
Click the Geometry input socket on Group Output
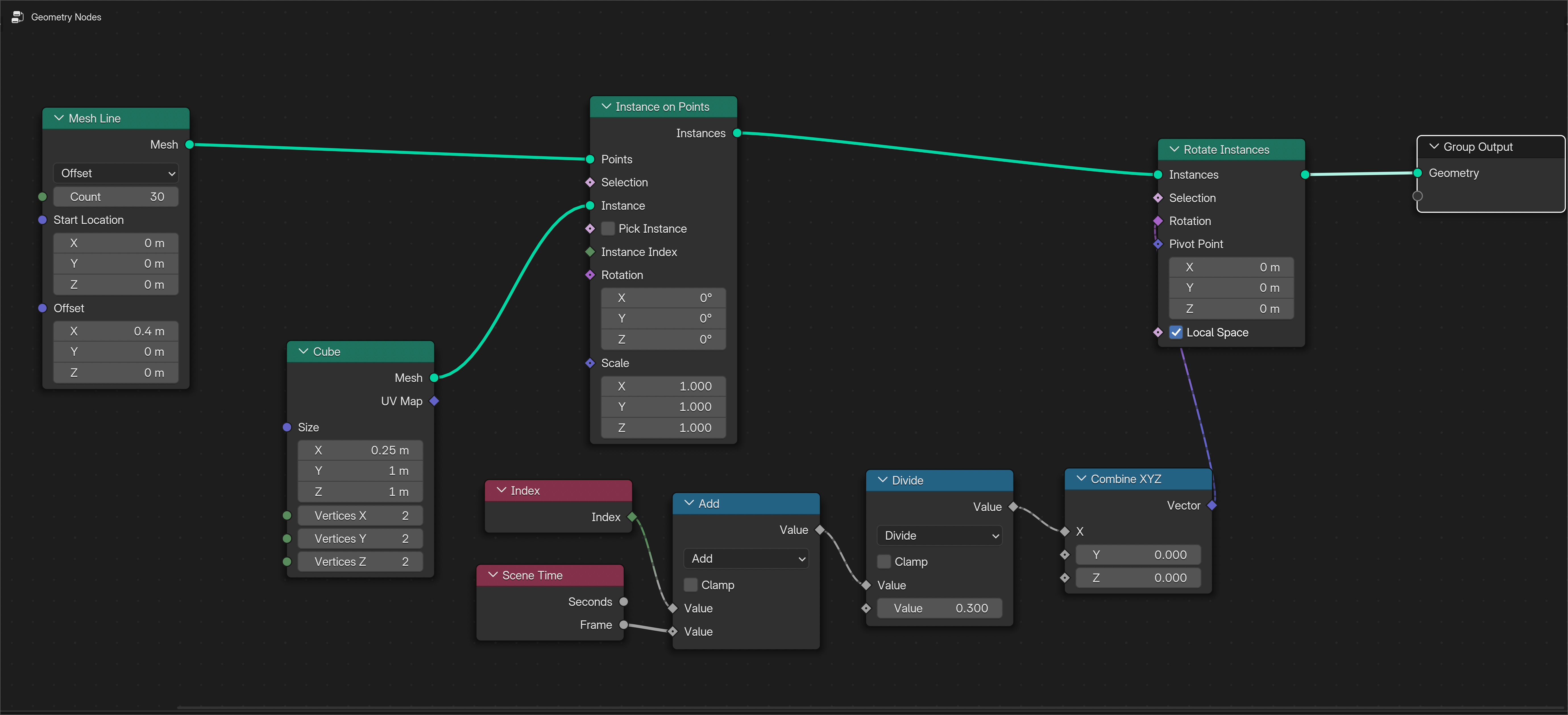[x=1418, y=173]
